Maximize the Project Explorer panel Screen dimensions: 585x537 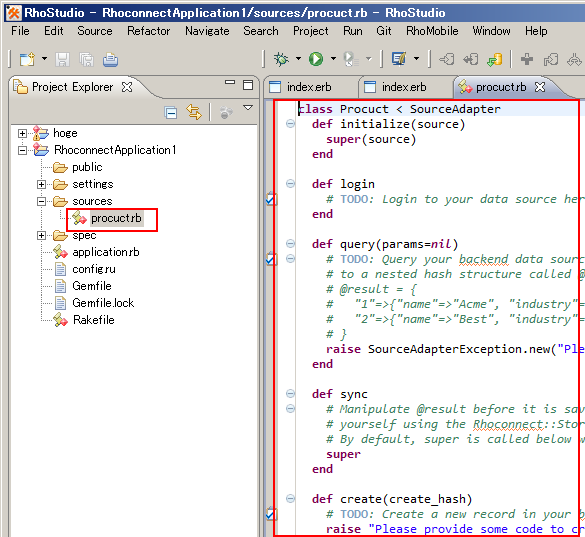(248, 85)
